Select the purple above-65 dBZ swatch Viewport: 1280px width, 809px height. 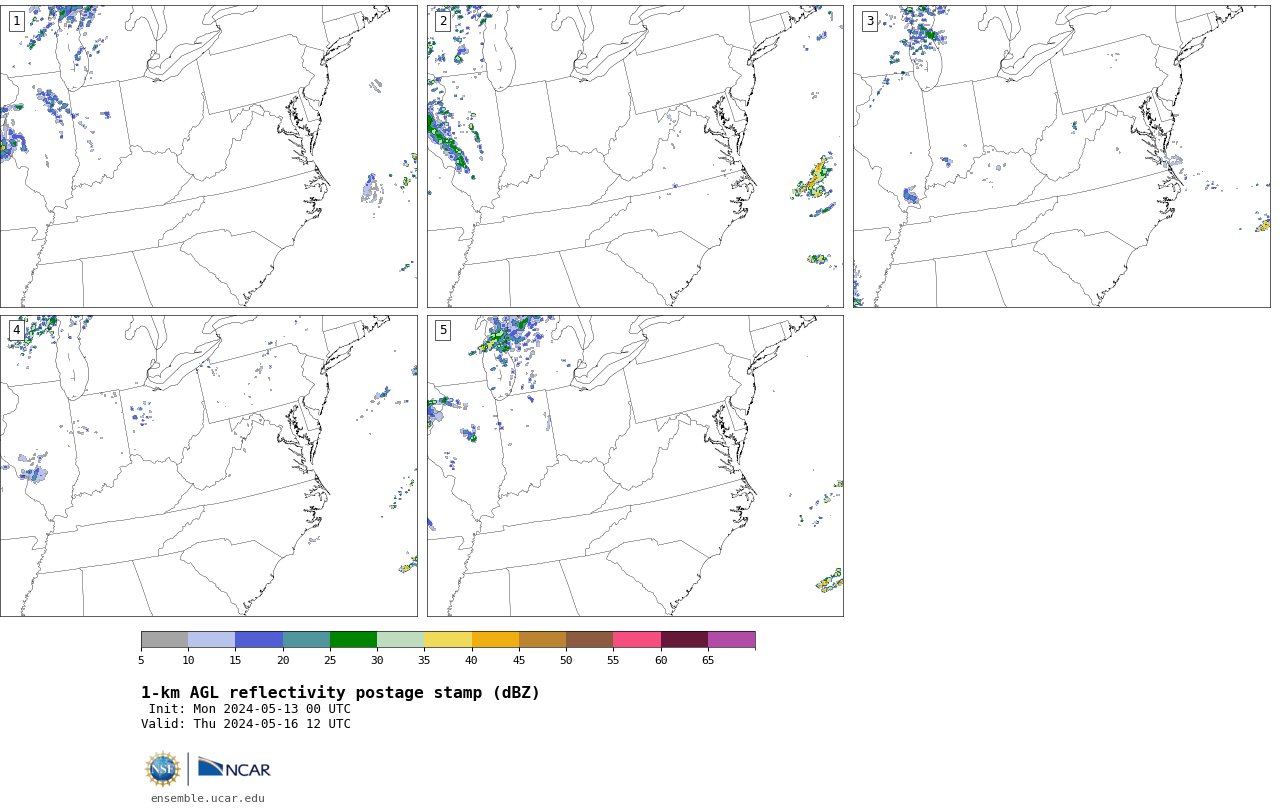pyautogui.click(x=732, y=640)
